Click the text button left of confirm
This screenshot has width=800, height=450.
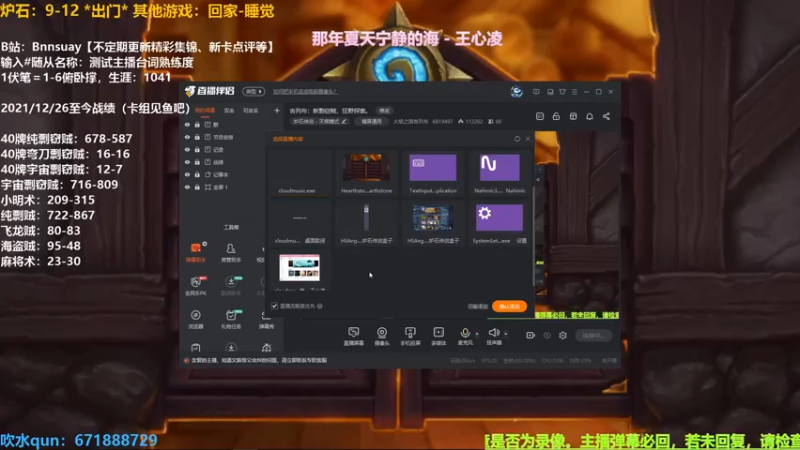click(478, 307)
